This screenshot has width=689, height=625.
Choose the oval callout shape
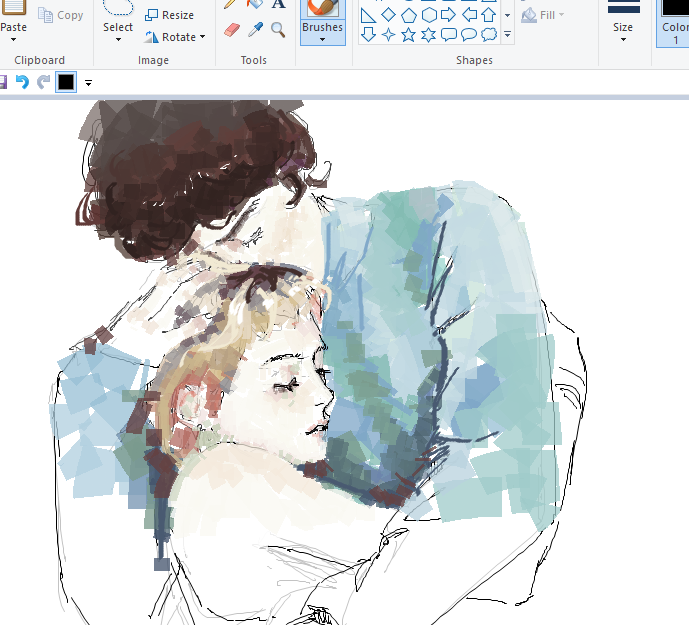pos(469,35)
